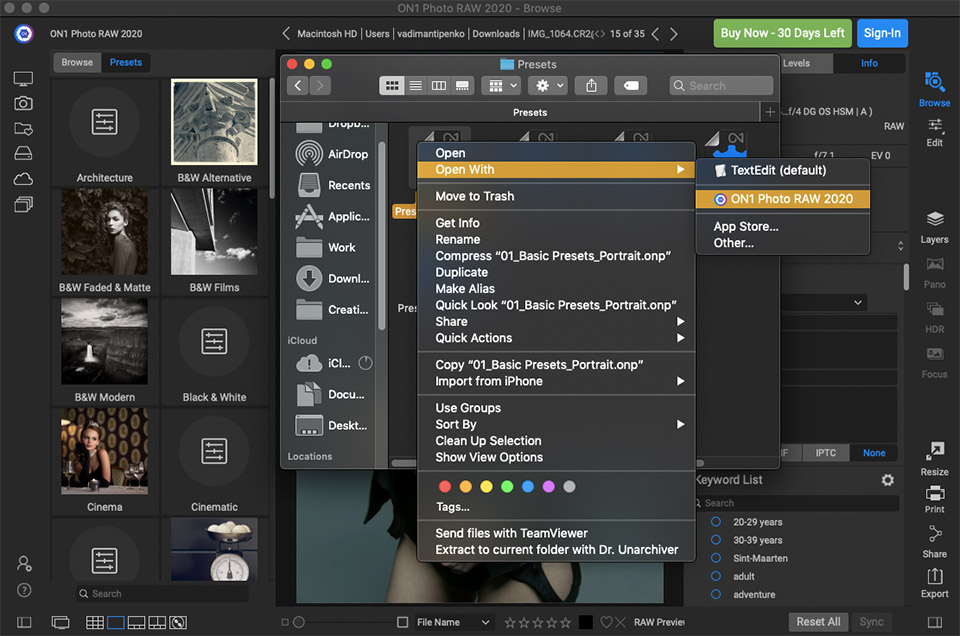960x636 pixels.
Task: Toggle the heart like flag
Action: pyautogui.click(x=606, y=623)
